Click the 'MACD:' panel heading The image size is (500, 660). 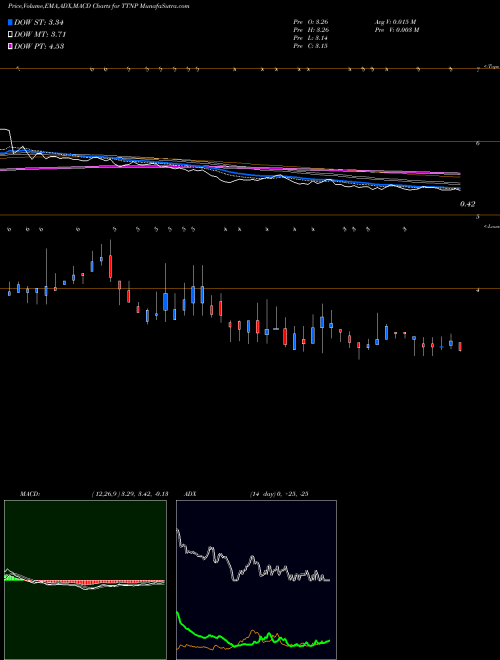(x=30, y=494)
